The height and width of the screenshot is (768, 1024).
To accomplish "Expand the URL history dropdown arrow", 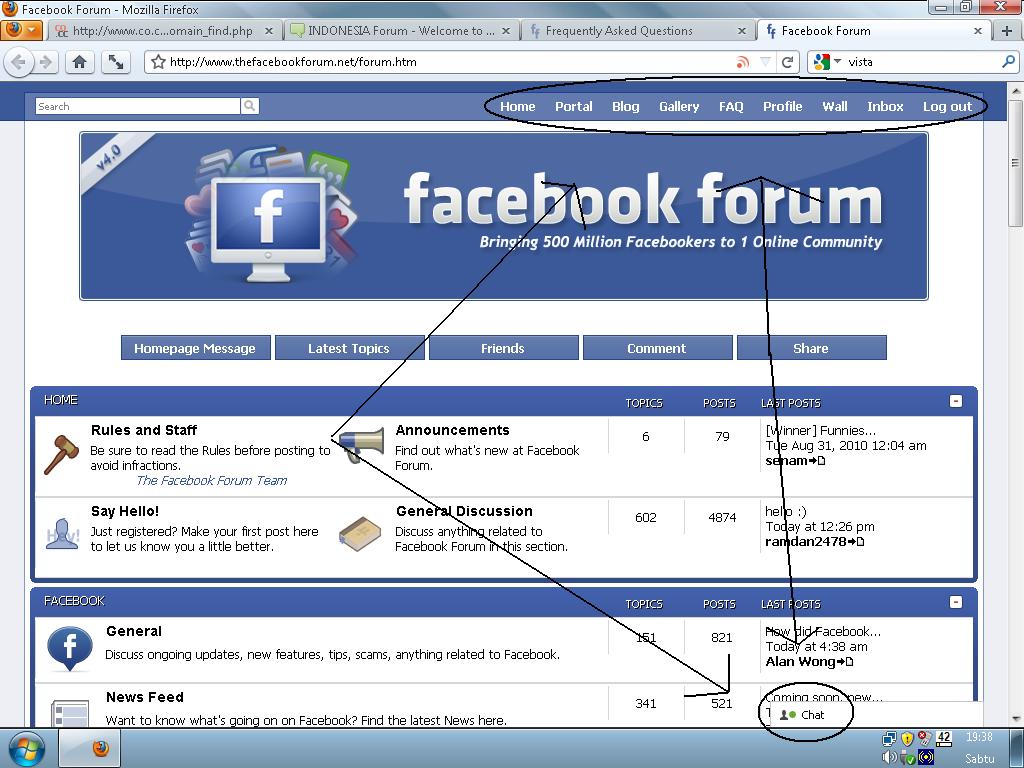I will [x=765, y=62].
